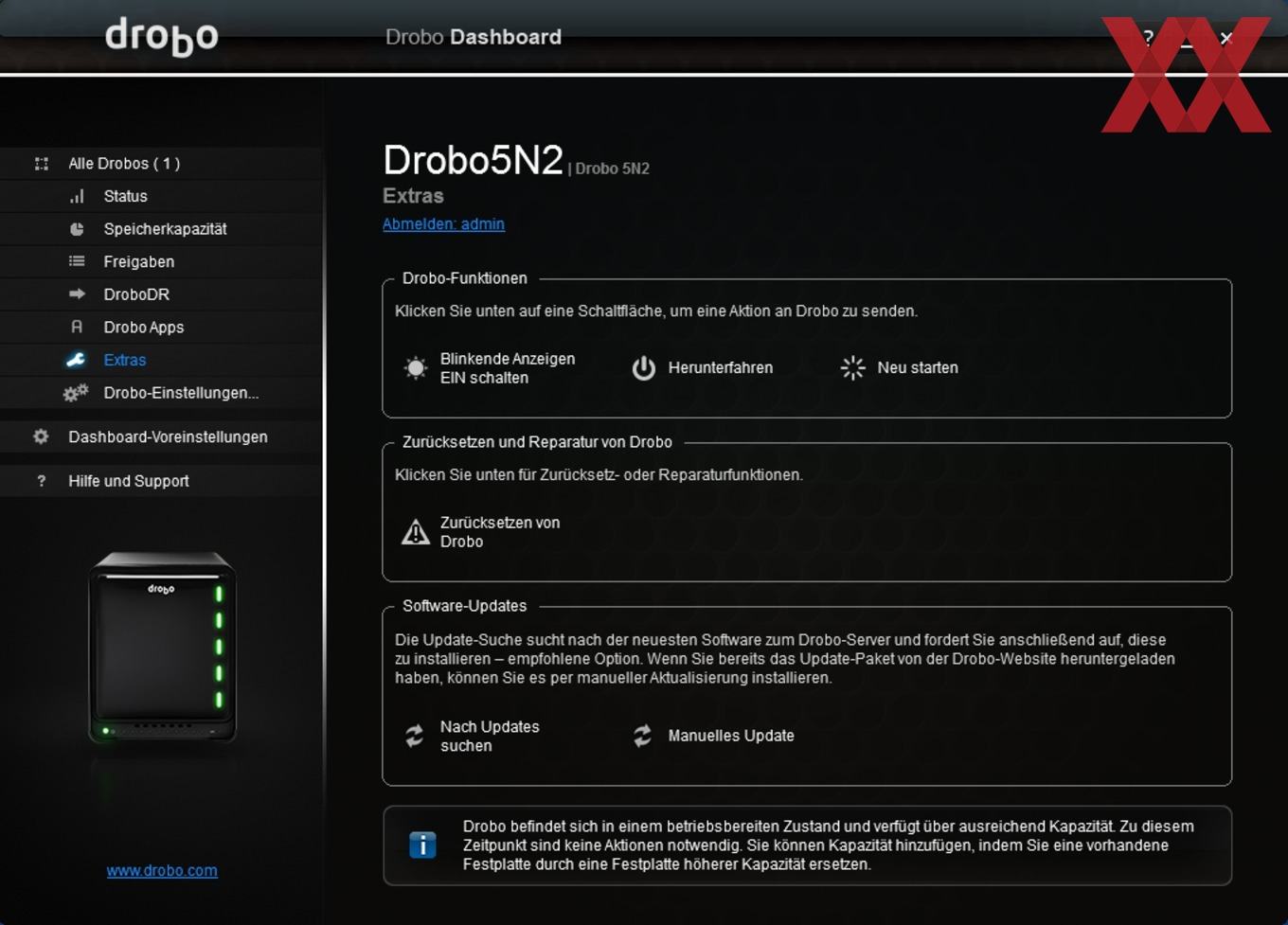Choose Manuelles Update

point(713,736)
